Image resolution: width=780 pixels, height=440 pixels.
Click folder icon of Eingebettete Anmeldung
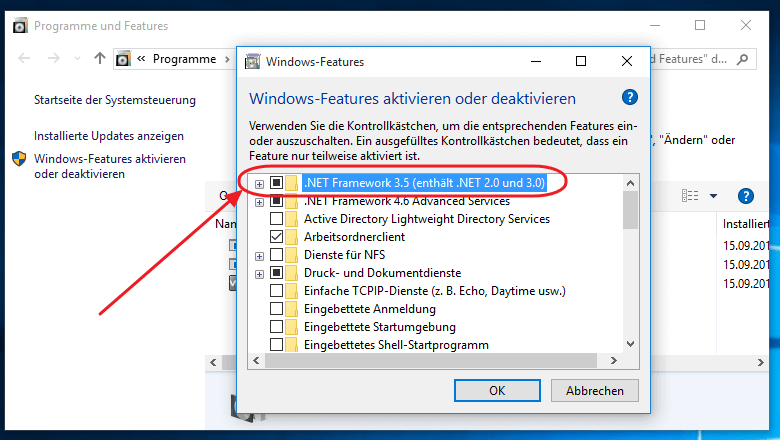point(292,309)
